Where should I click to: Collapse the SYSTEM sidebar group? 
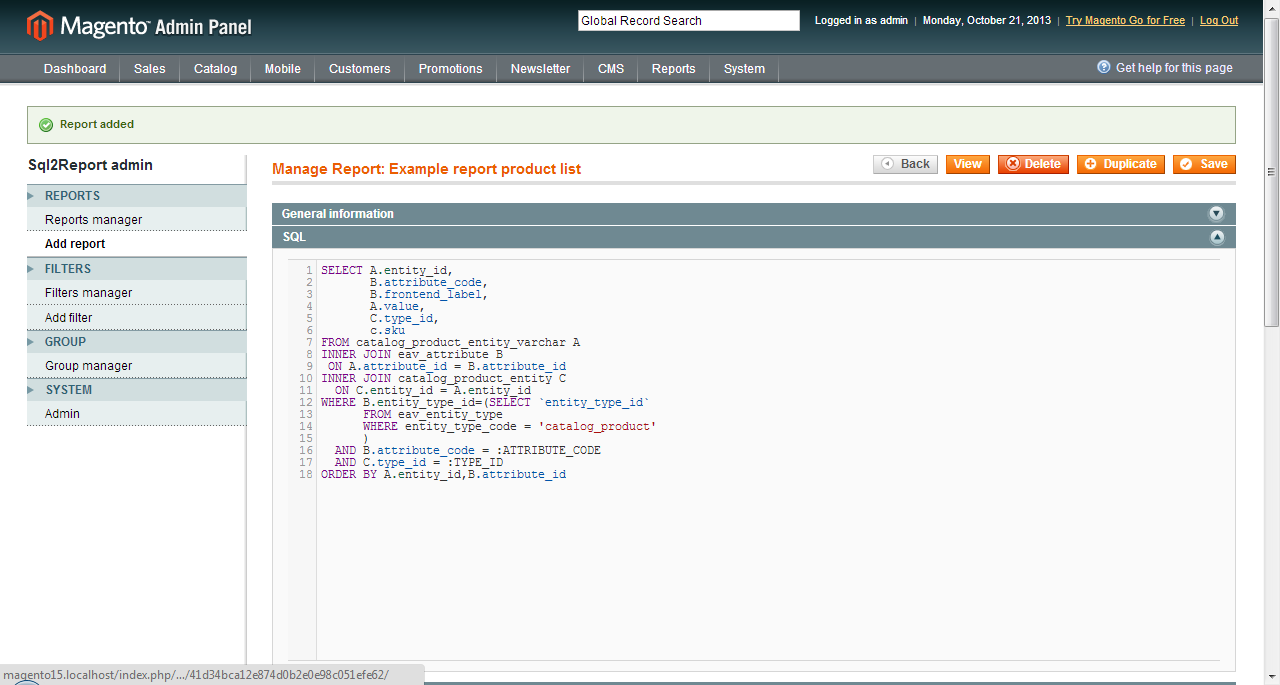point(32,390)
